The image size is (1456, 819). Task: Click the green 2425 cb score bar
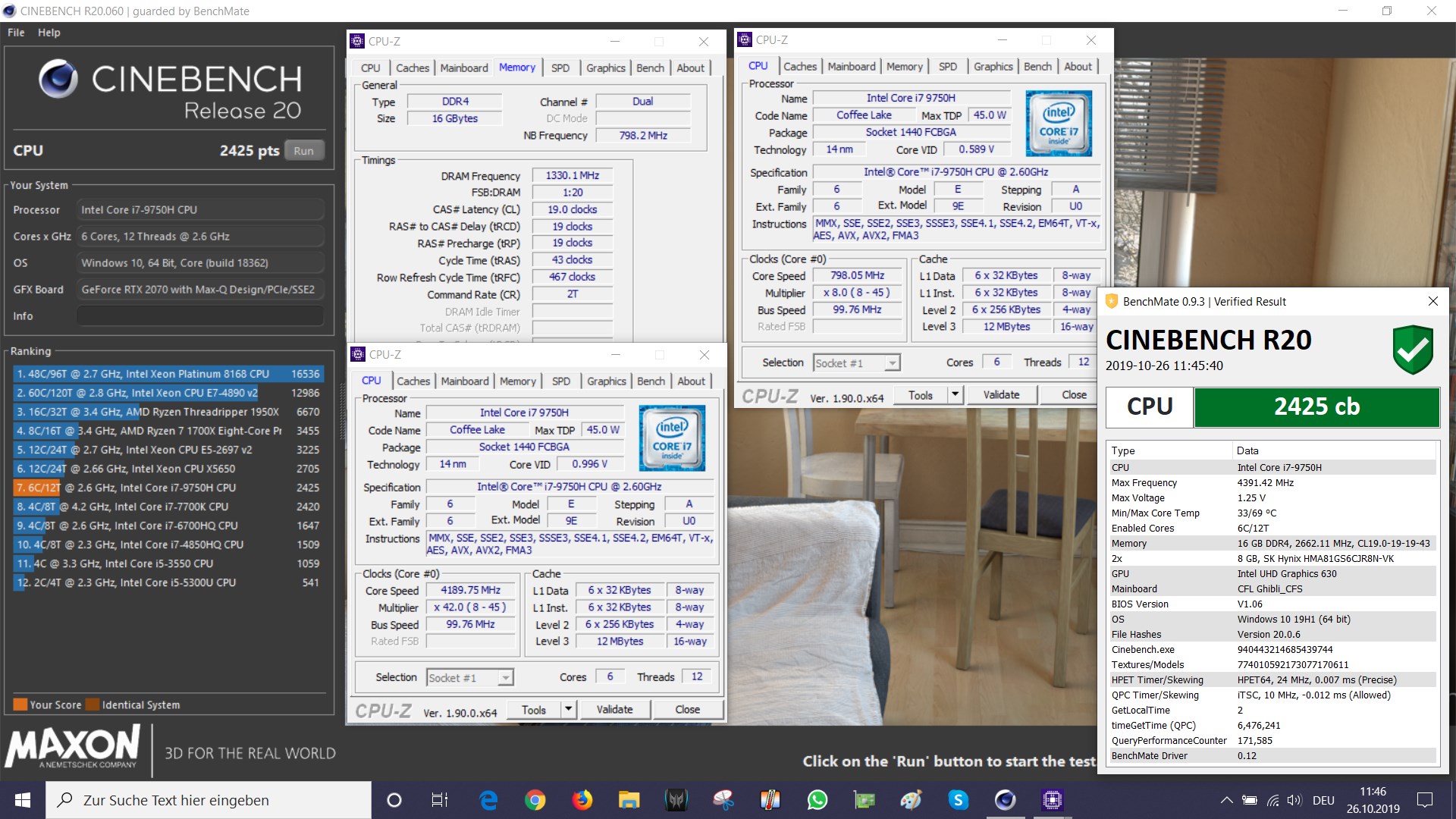click(x=1316, y=407)
